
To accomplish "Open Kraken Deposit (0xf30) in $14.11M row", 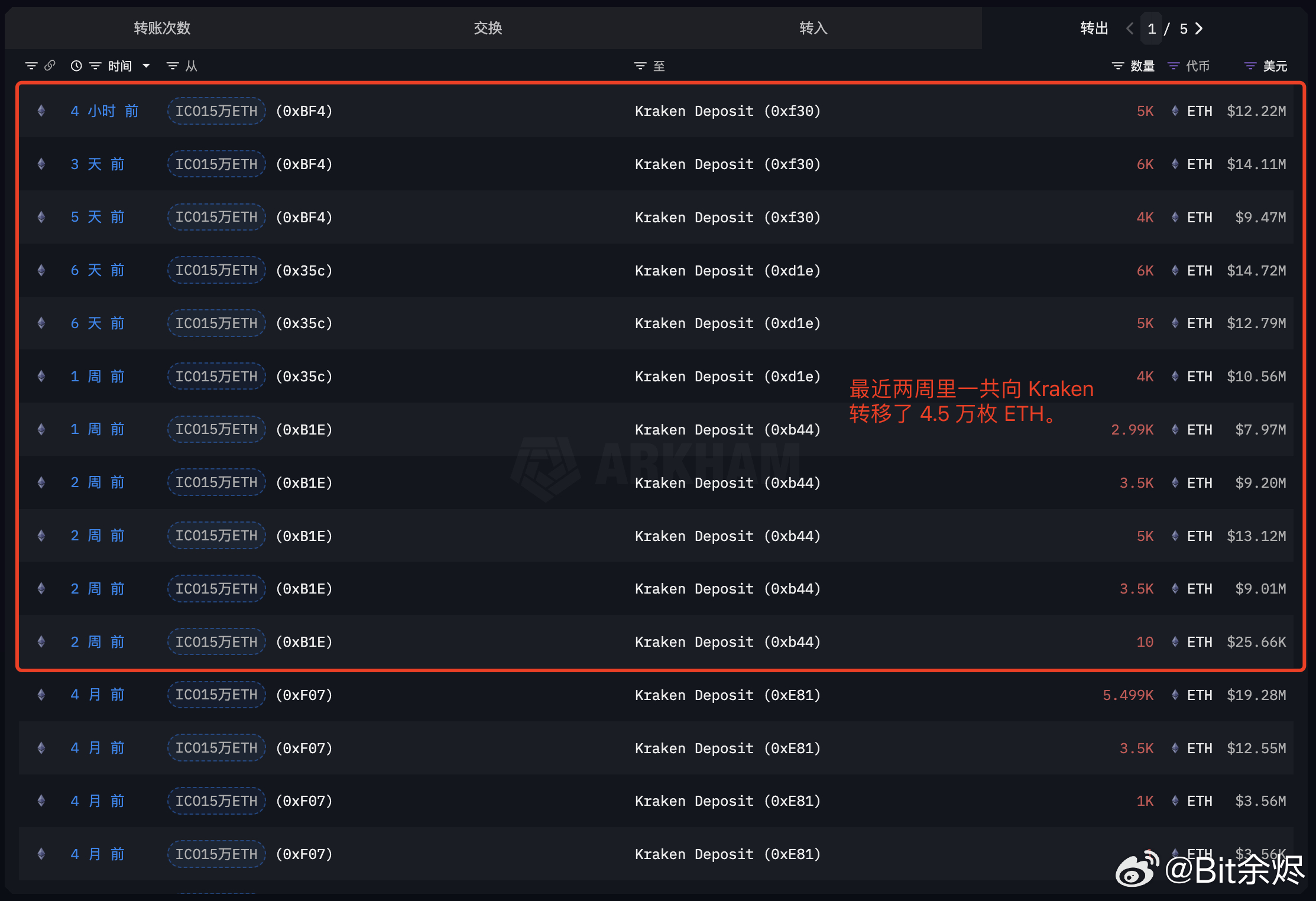I will click(x=728, y=164).
